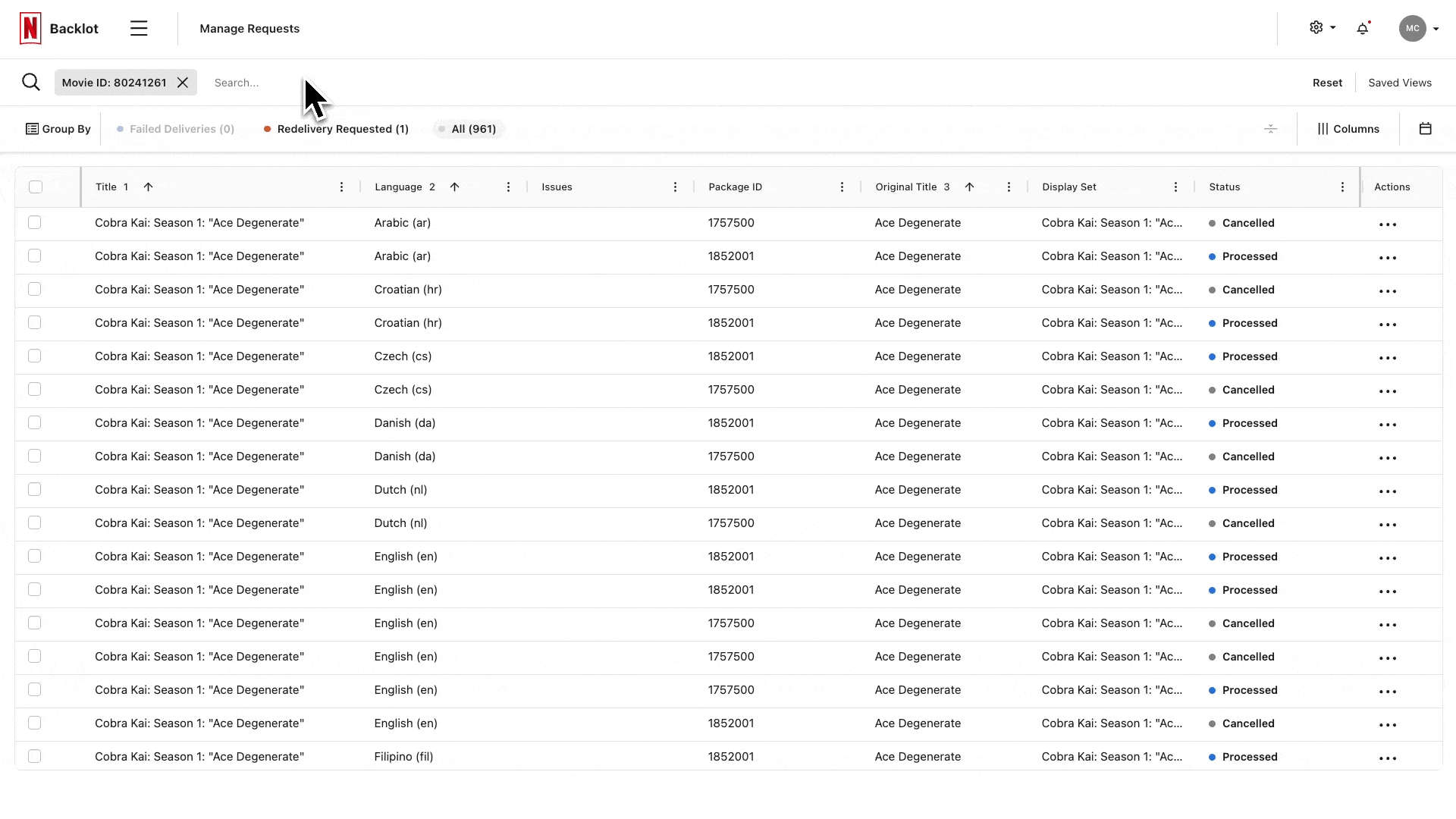Viewport: 1456px width, 819px height.
Task: Open the notifications bell
Action: click(x=1363, y=28)
